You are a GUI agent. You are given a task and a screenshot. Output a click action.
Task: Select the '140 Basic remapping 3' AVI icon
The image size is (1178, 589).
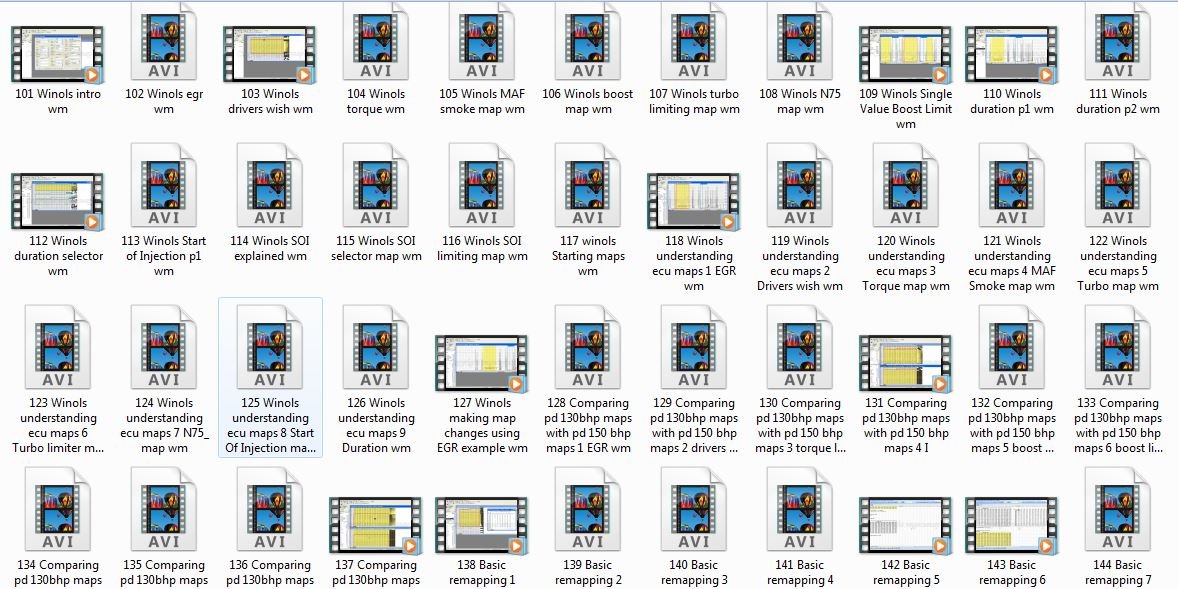pyautogui.click(x=693, y=509)
